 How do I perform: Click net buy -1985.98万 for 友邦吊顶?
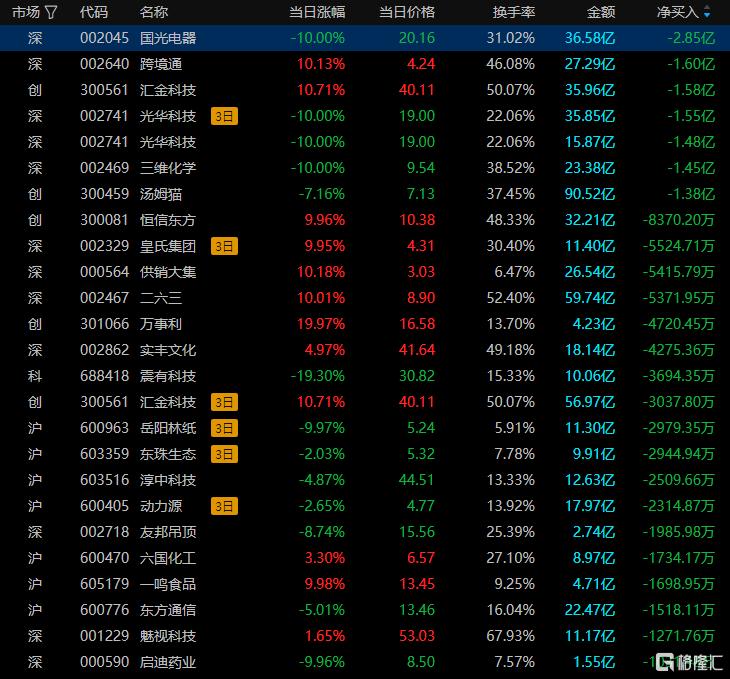pyautogui.click(x=679, y=532)
